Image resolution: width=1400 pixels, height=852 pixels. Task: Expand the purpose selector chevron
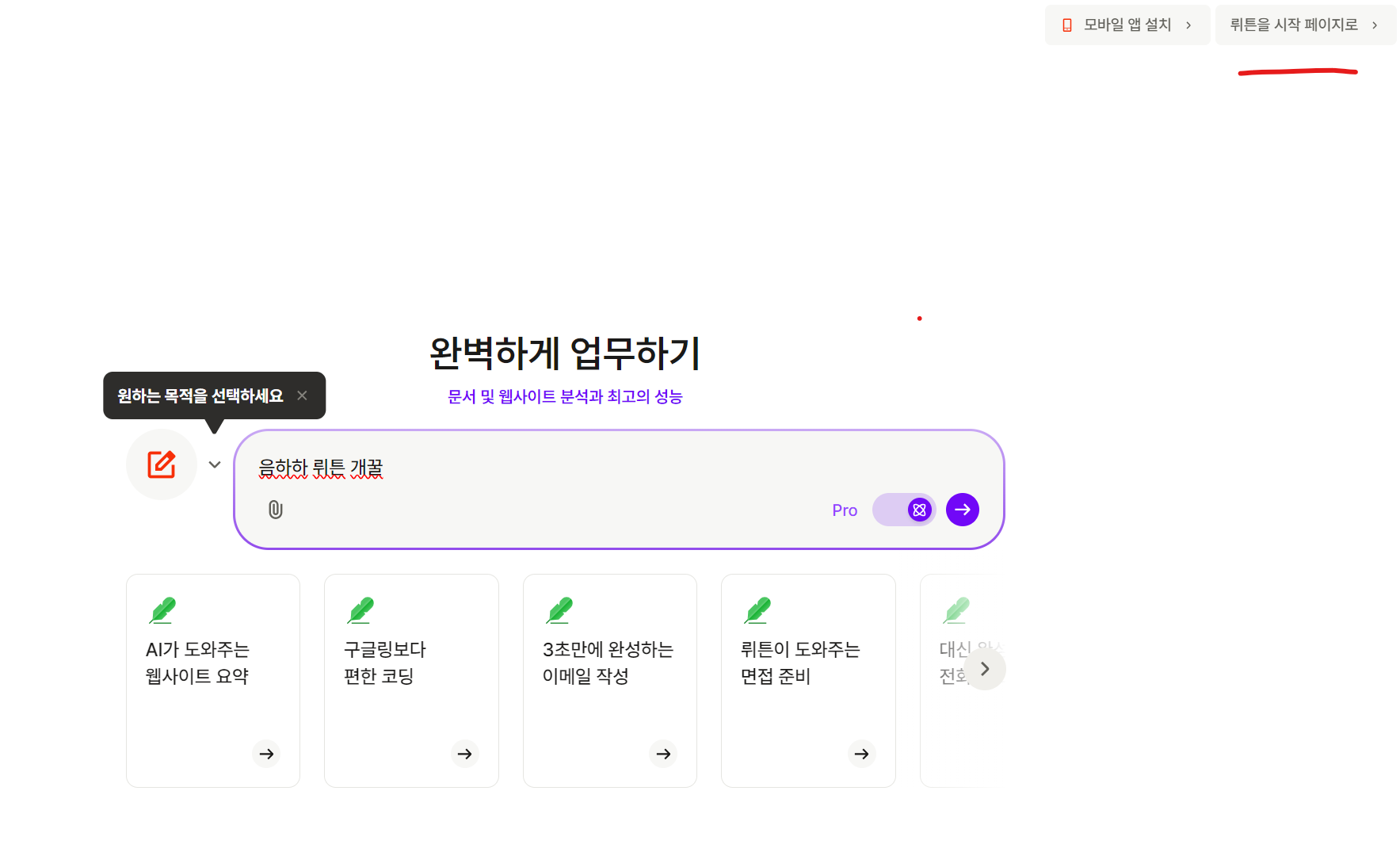coord(215,464)
